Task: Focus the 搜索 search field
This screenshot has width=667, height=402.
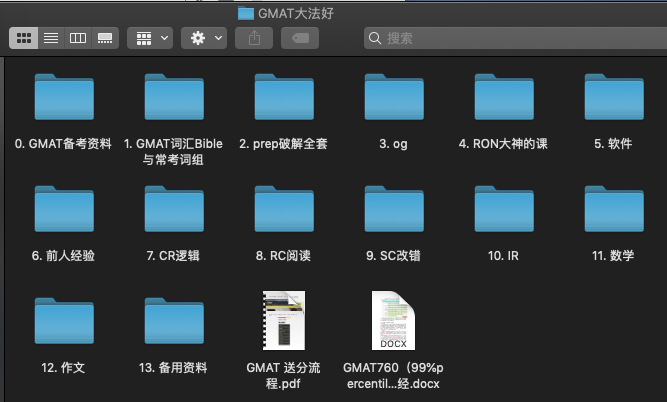Action: pyautogui.click(x=515, y=38)
